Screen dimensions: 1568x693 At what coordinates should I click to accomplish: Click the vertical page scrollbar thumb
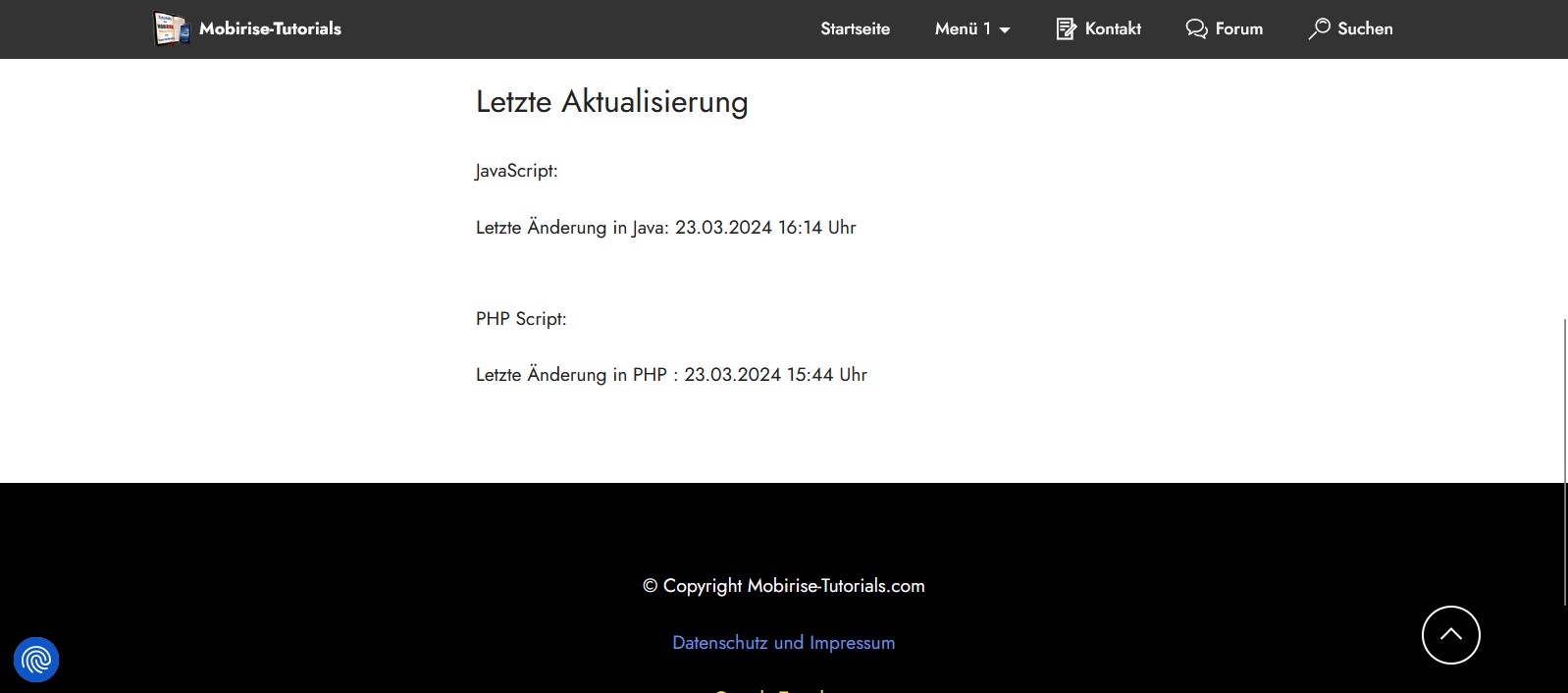click(1564, 461)
